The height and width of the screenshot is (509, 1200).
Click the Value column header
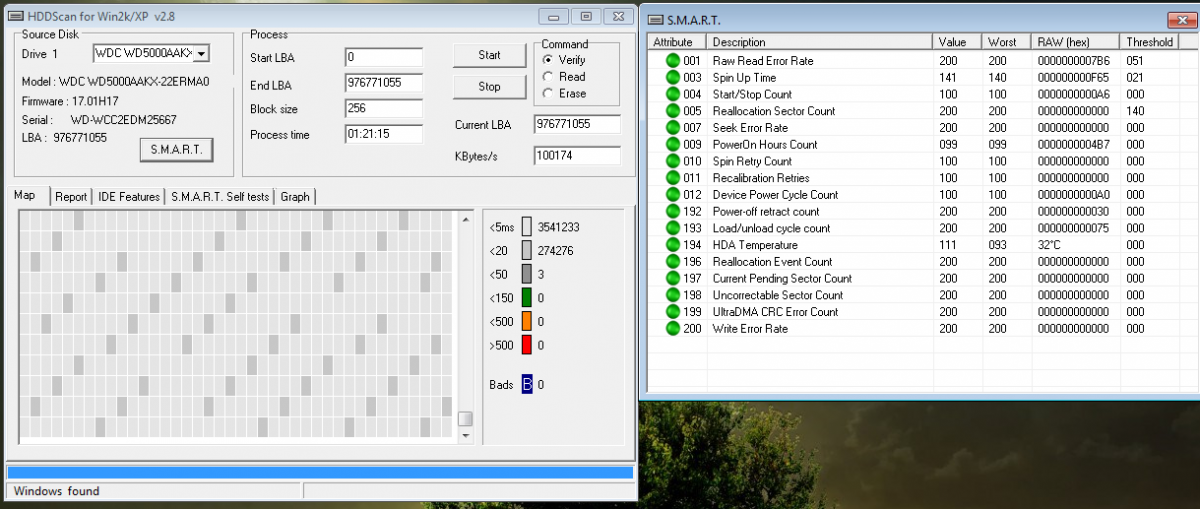coord(958,42)
